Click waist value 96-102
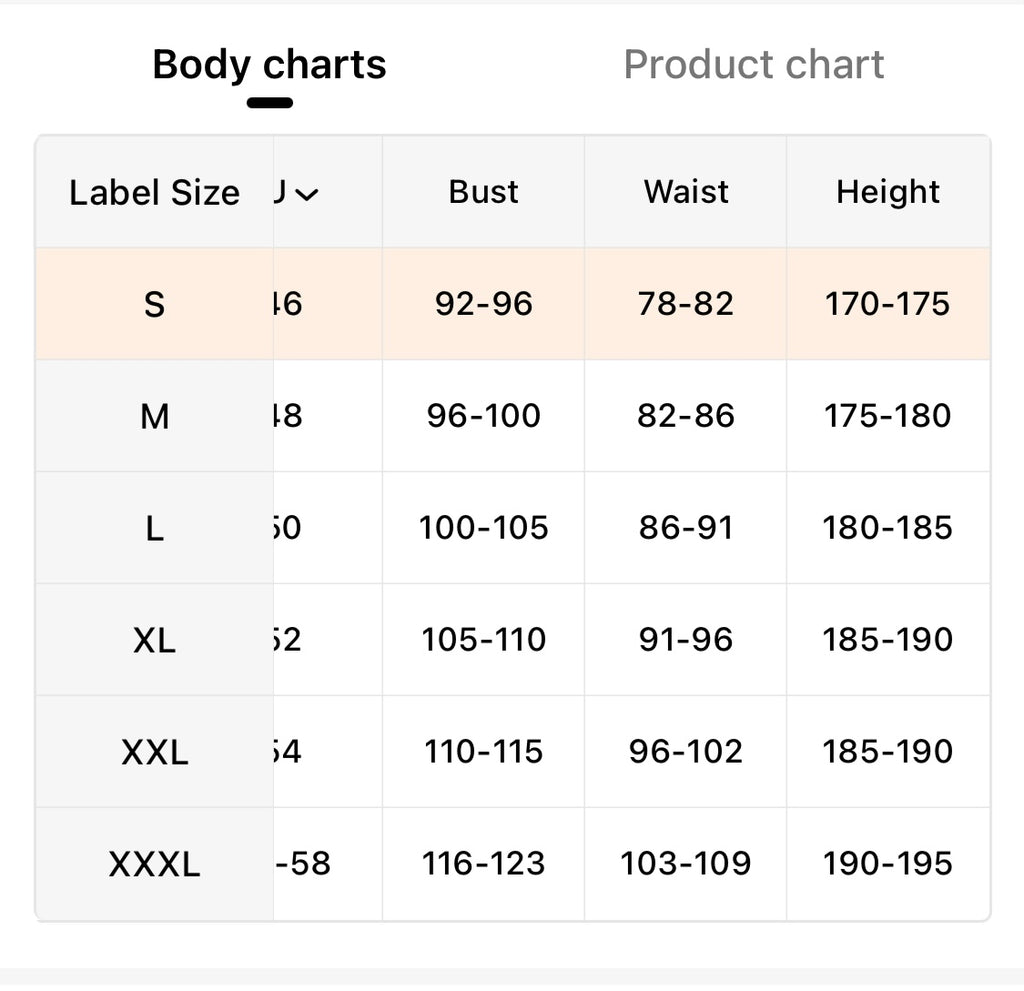Image resolution: width=1024 pixels, height=991 pixels. click(x=686, y=752)
